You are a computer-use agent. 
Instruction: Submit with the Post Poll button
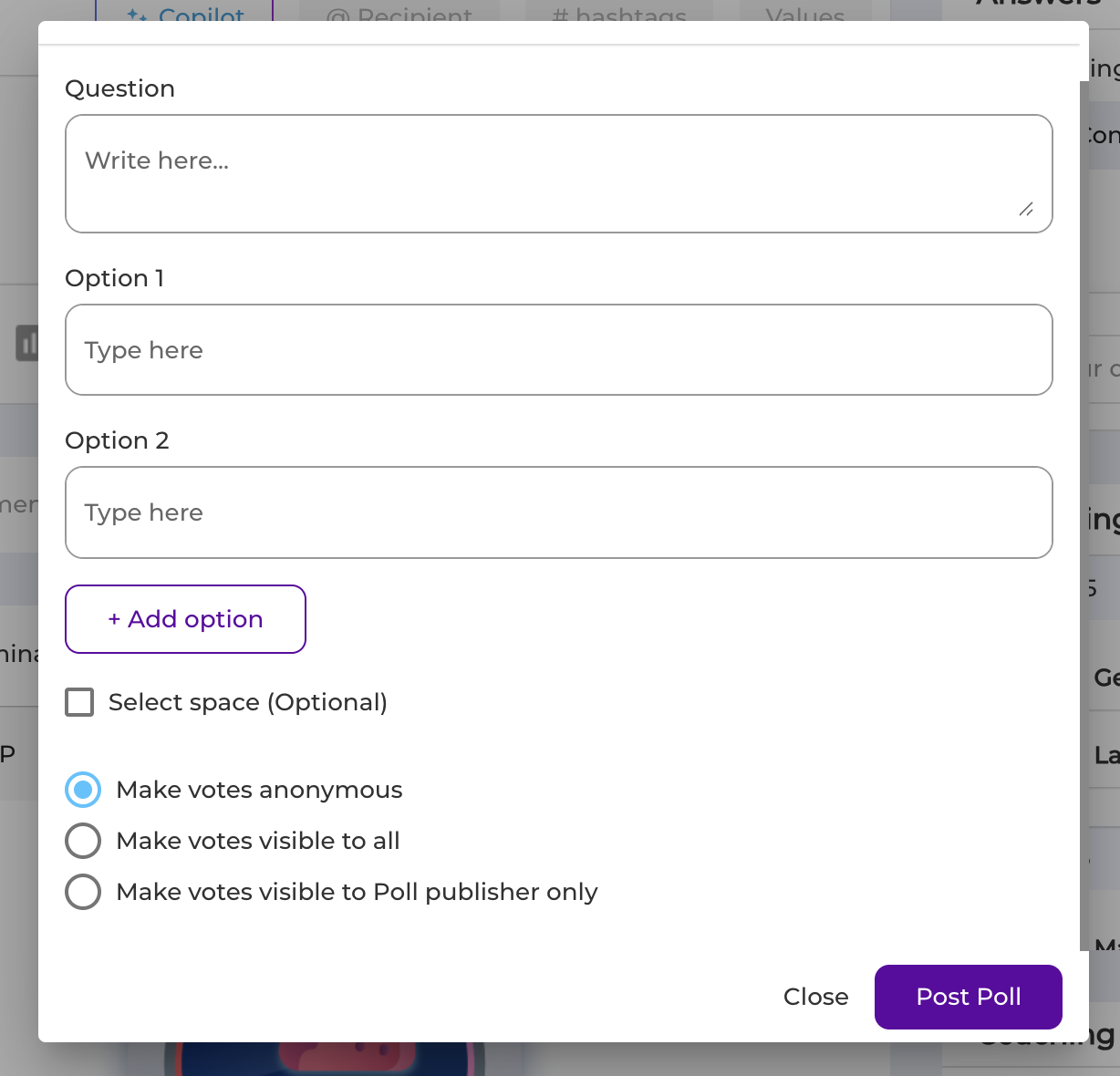pos(969,997)
